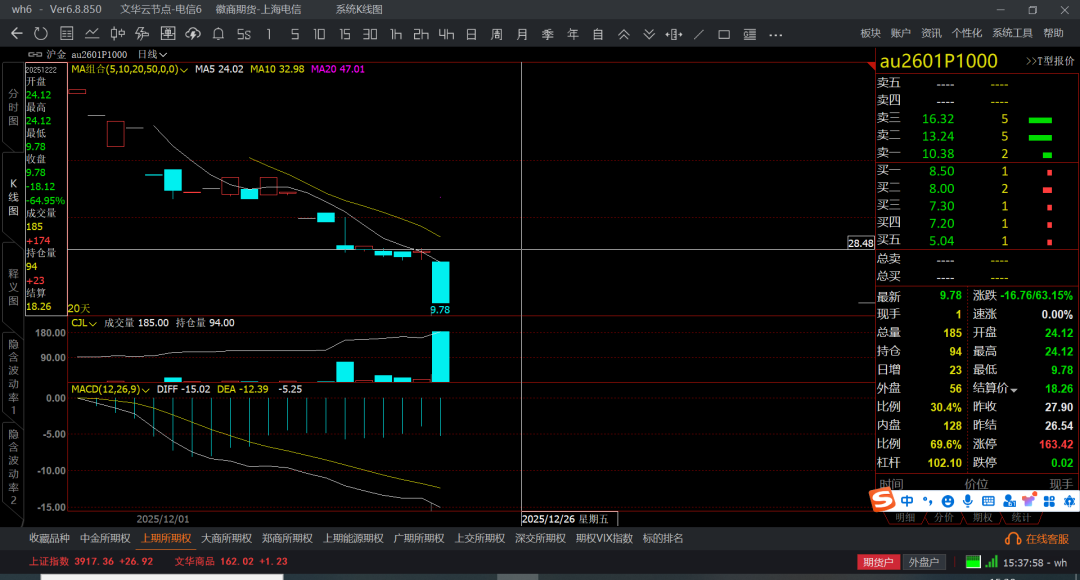
Task: Select the 季 quarterly period button
Action: 548,34
